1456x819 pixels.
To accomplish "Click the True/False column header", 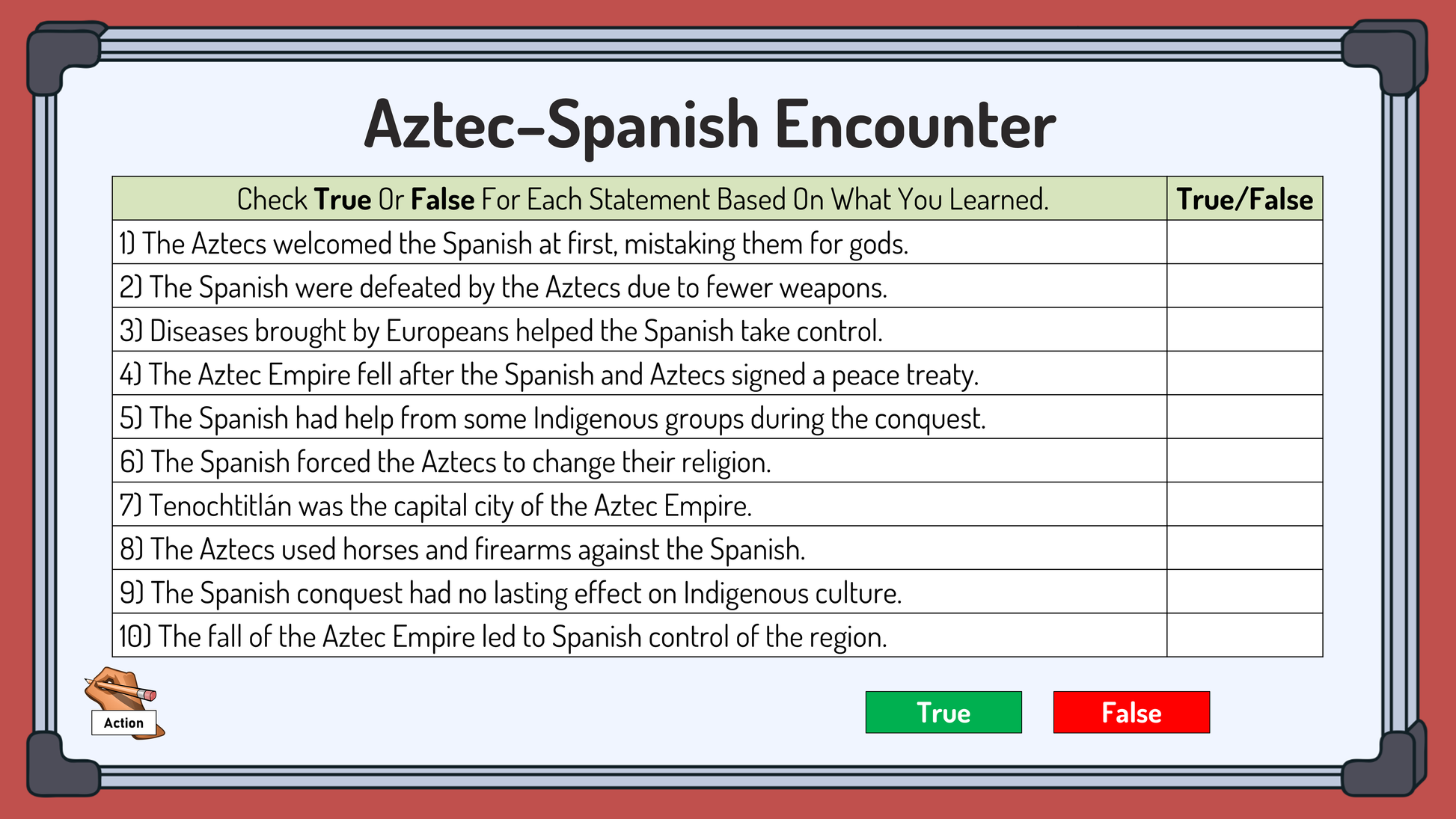I will [x=1244, y=199].
